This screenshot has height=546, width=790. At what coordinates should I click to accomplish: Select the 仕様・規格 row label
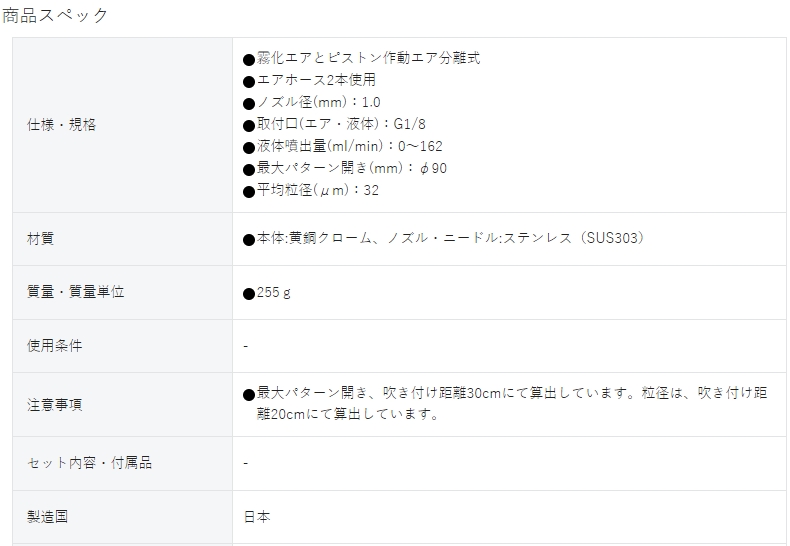click(61, 124)
